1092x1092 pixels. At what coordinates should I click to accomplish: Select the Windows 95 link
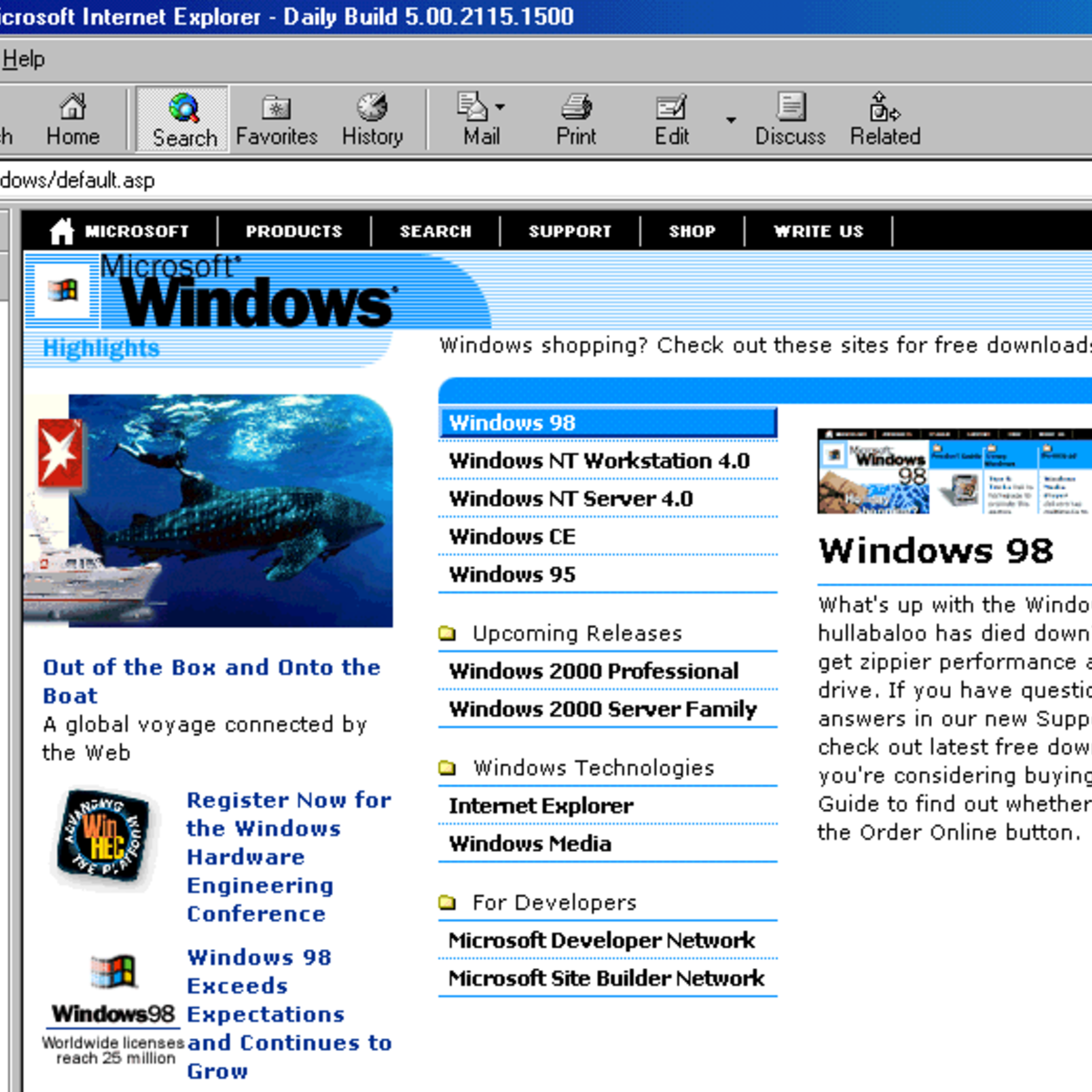point(512,574)
